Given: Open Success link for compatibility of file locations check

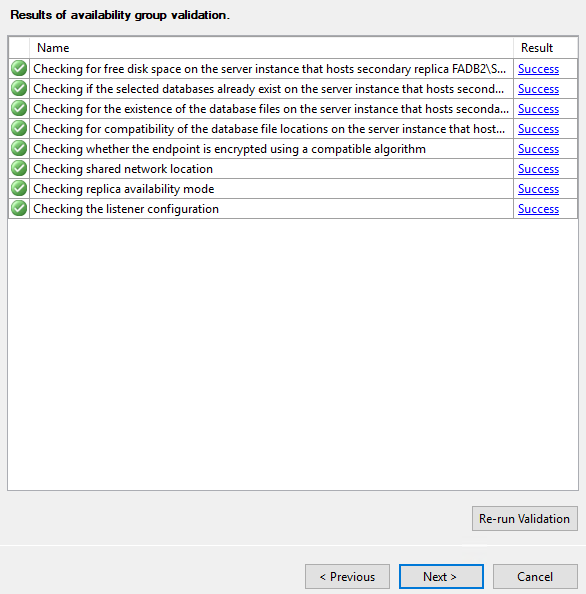Looking at the screenshot, I should pos(538,129).
